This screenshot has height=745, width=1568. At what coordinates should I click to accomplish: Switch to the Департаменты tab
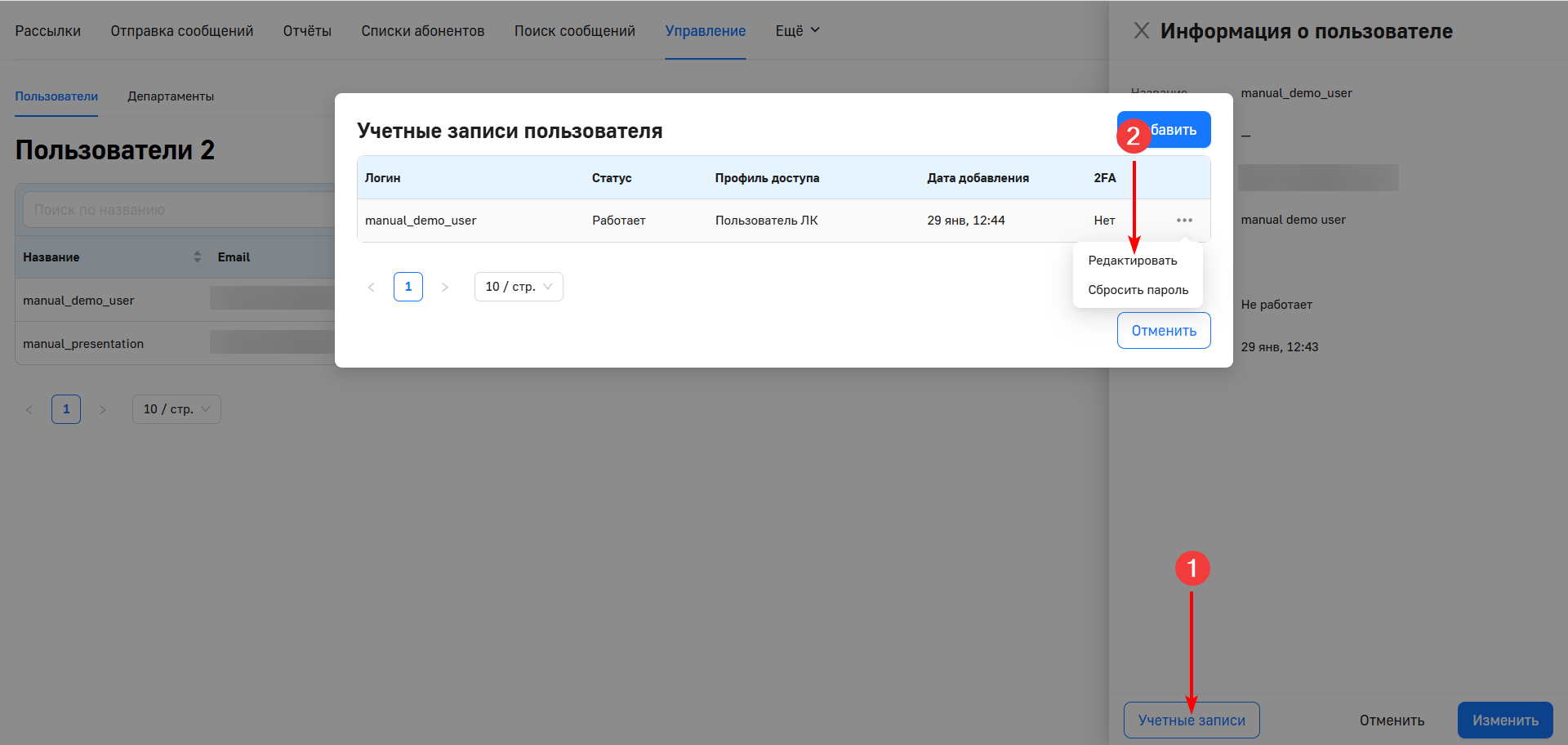point(171,96)
